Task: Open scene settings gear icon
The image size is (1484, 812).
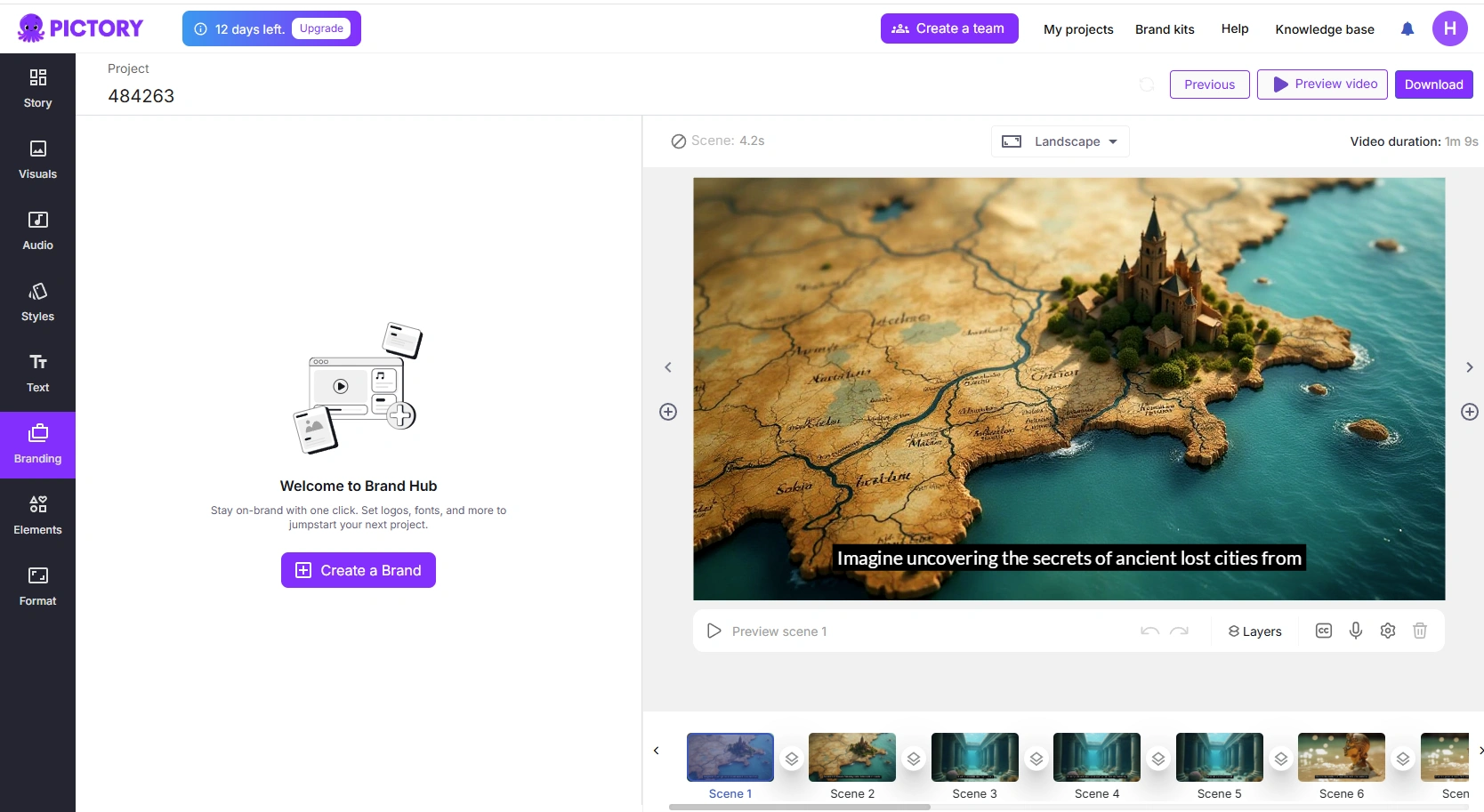Action: tap(1388, 631)
